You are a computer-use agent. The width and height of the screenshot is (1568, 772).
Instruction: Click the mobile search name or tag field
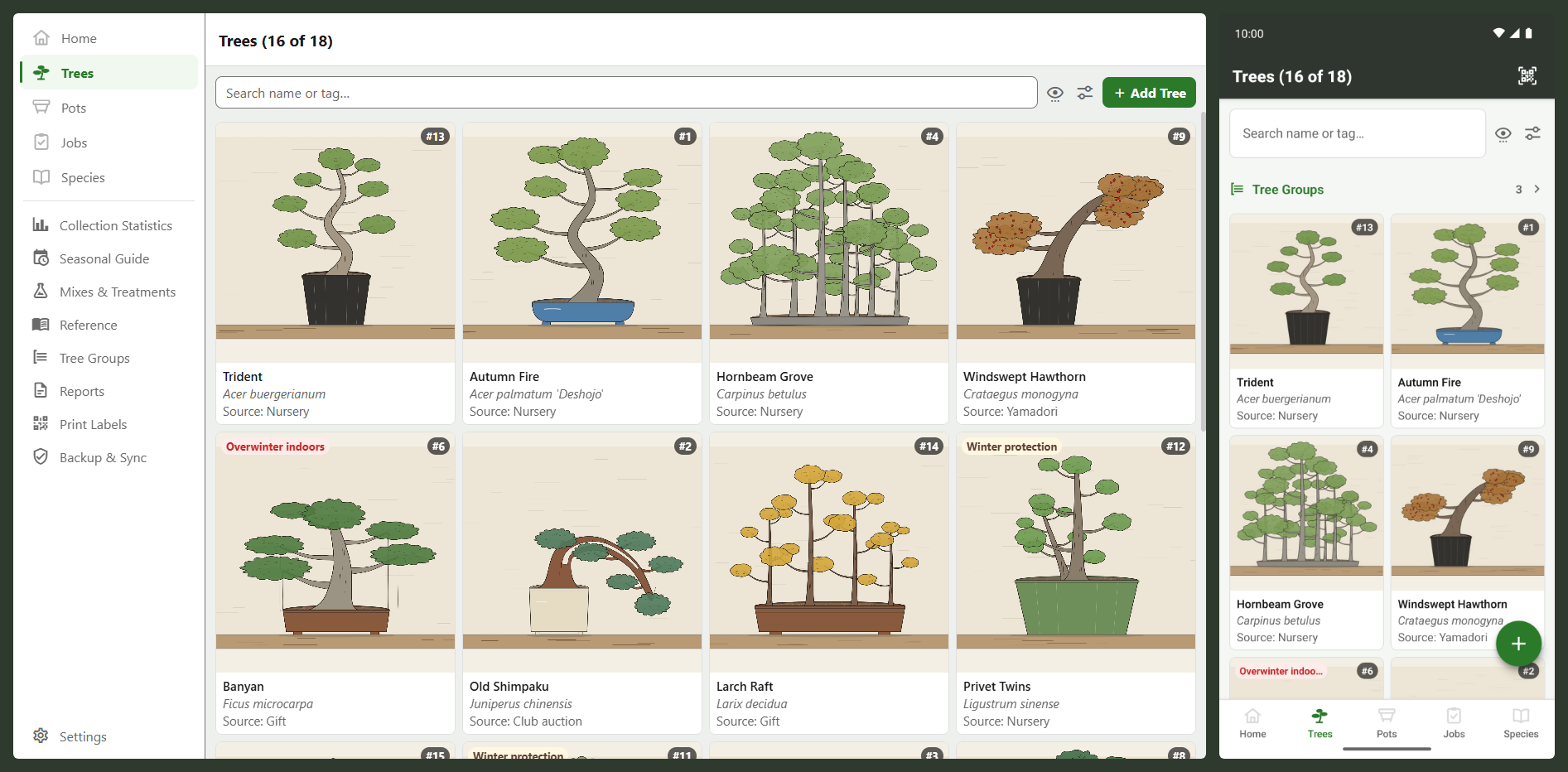pyautogui.click(x=1357, y=133)
